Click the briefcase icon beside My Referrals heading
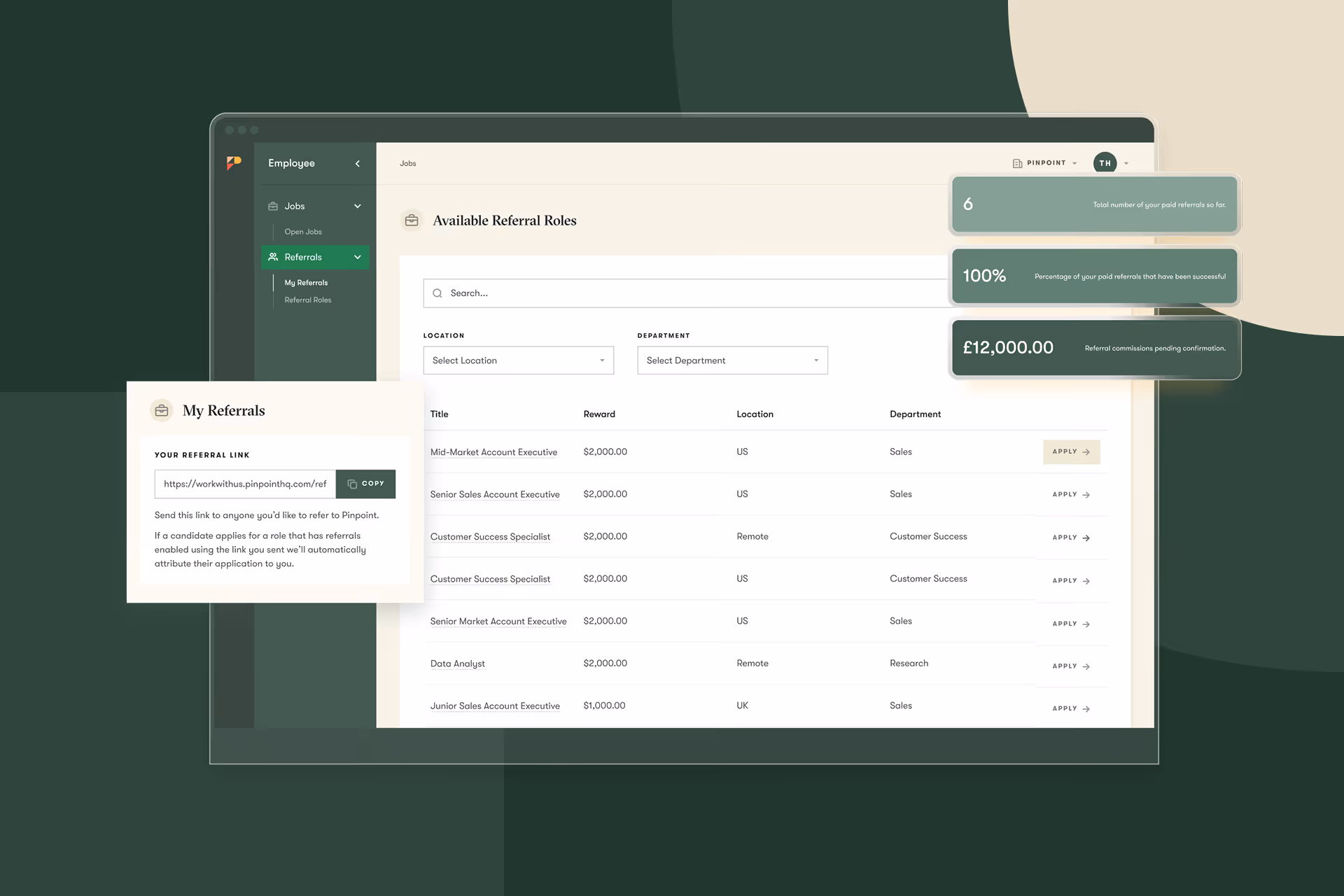The height and width of the screenshot is (896, 1344). coord(162,410)
